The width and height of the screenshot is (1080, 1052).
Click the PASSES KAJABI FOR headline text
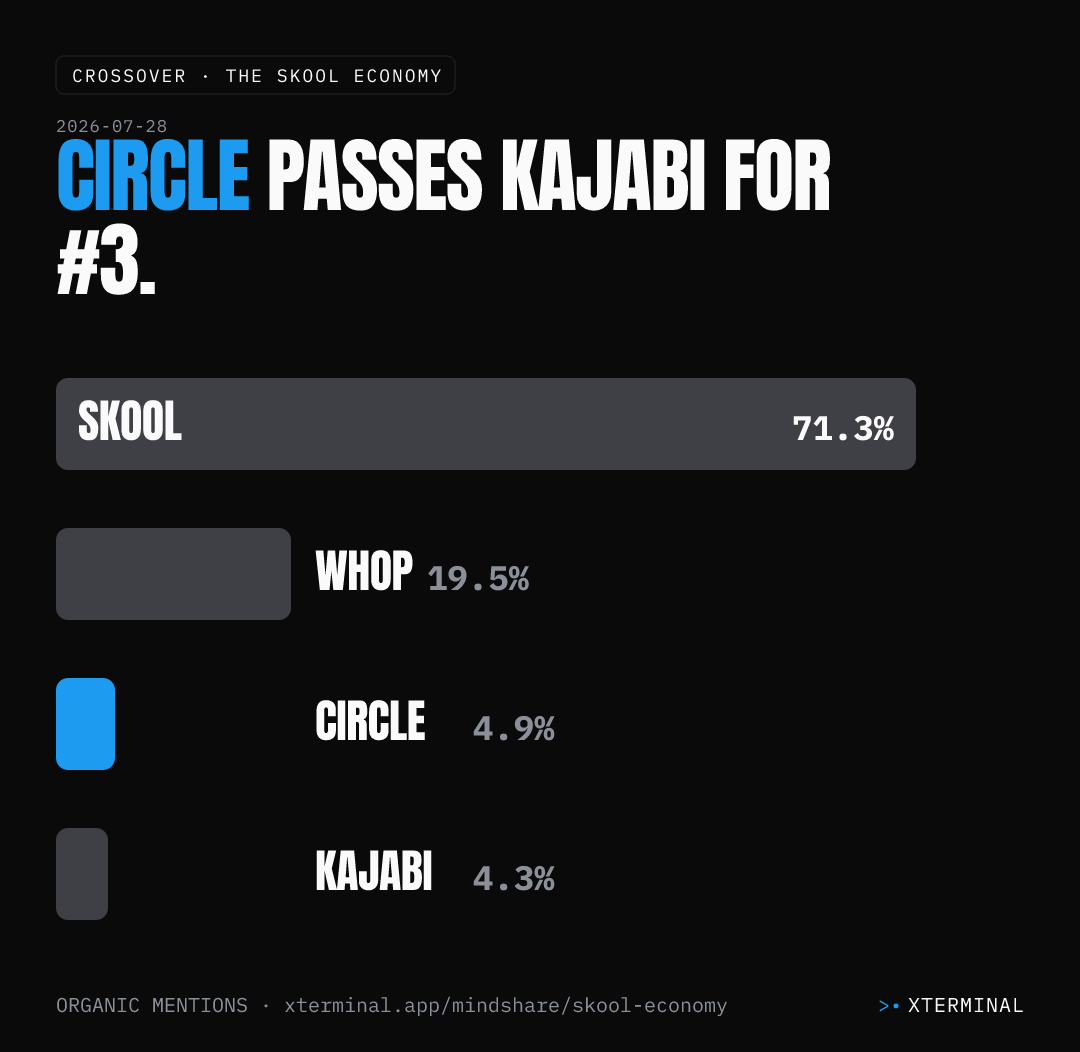549,176
